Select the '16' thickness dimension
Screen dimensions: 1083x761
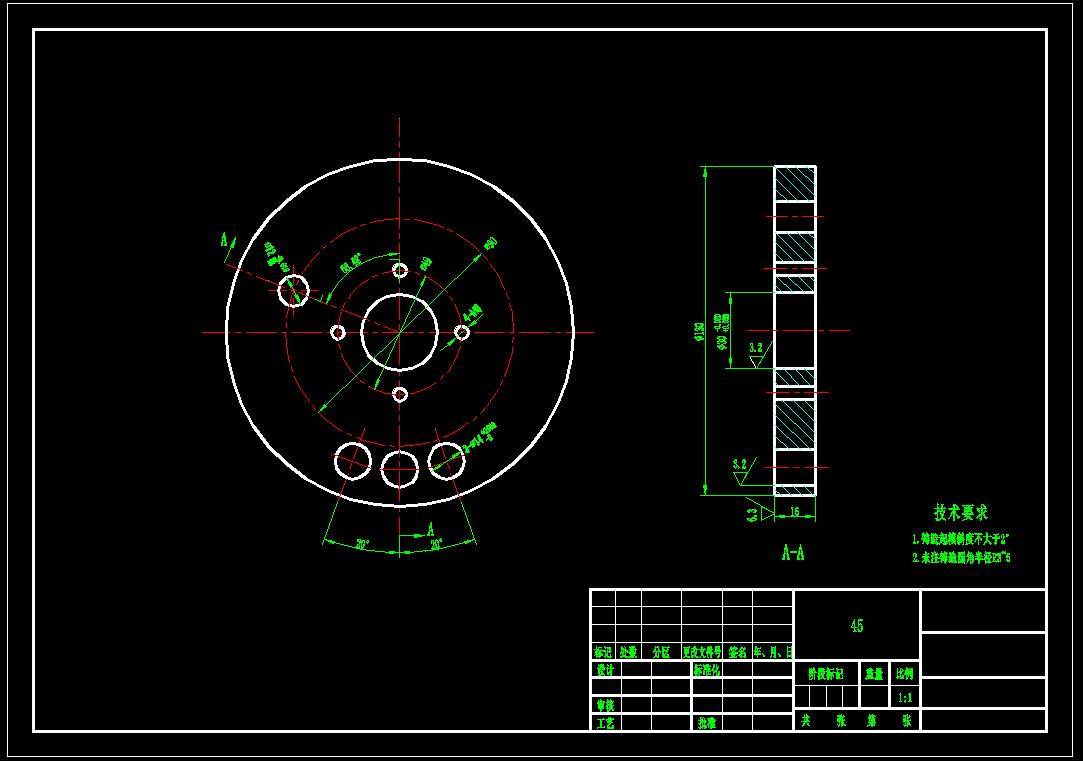pyautogui.click(x=794, y=512)
